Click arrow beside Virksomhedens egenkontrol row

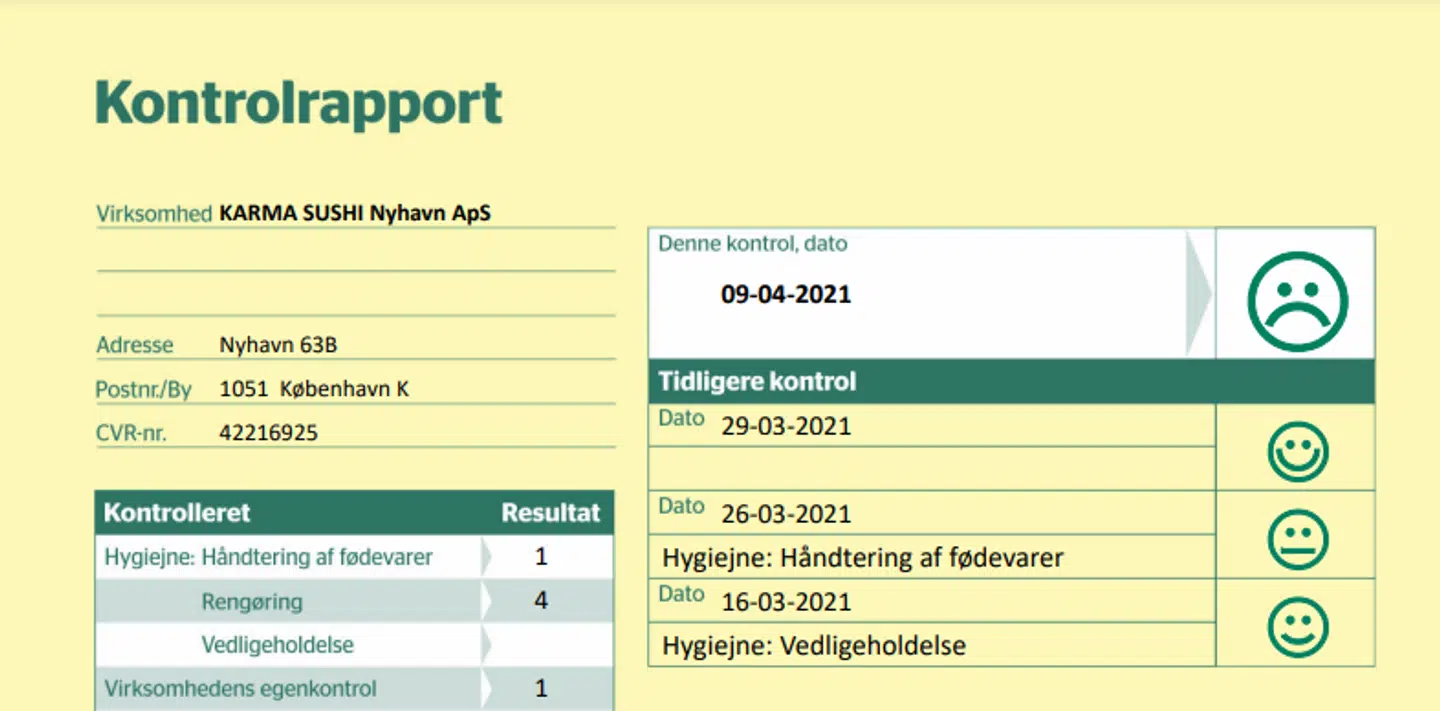click(487, 689)
